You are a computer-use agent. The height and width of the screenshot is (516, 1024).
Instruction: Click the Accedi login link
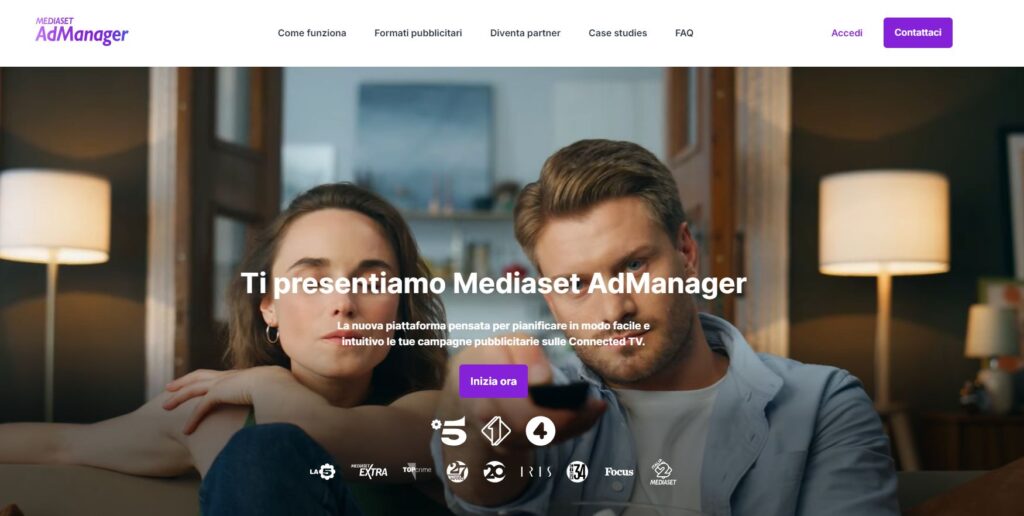click(847, 33)
